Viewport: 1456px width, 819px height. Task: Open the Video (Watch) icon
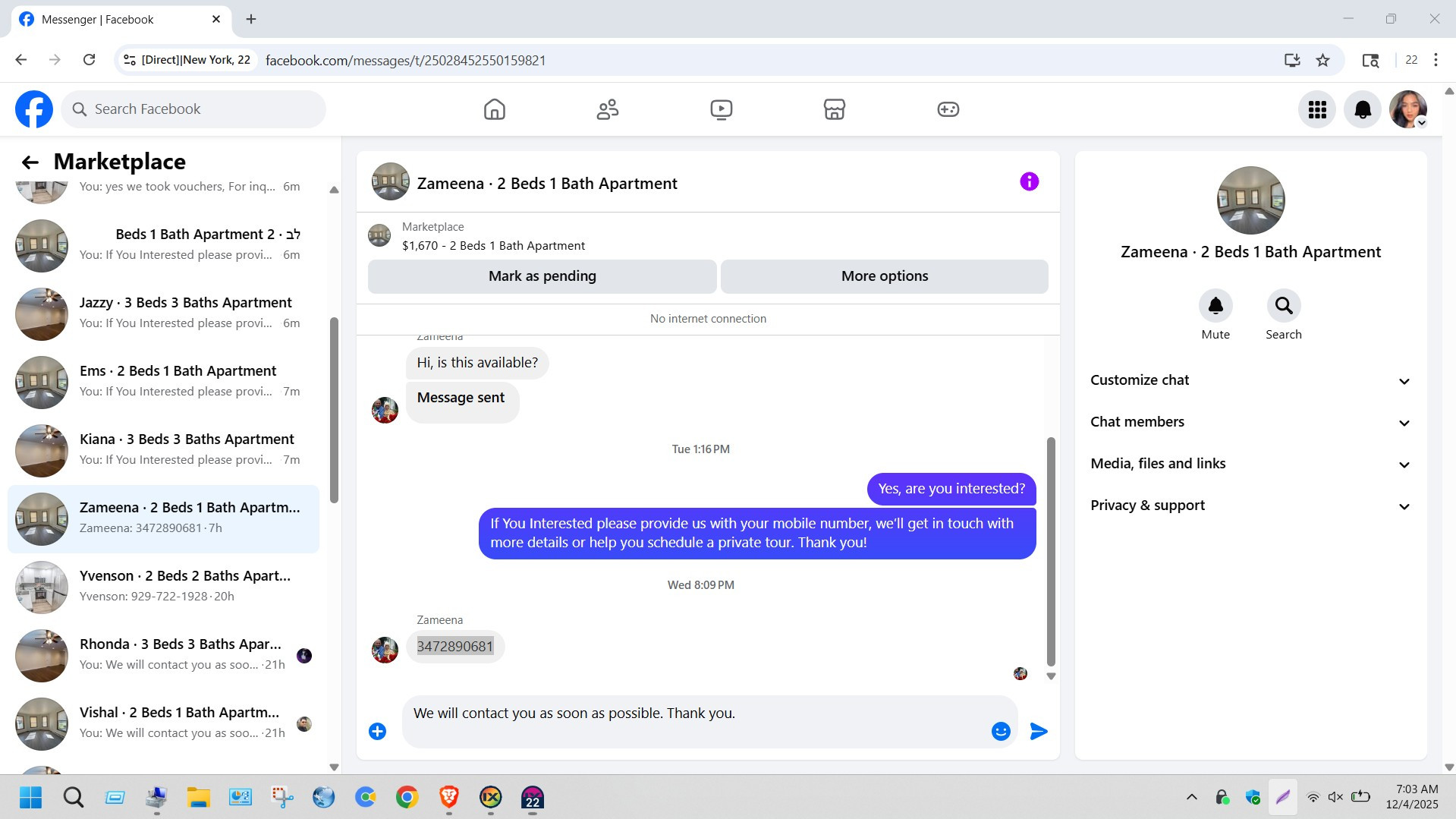tap(721, 109)
